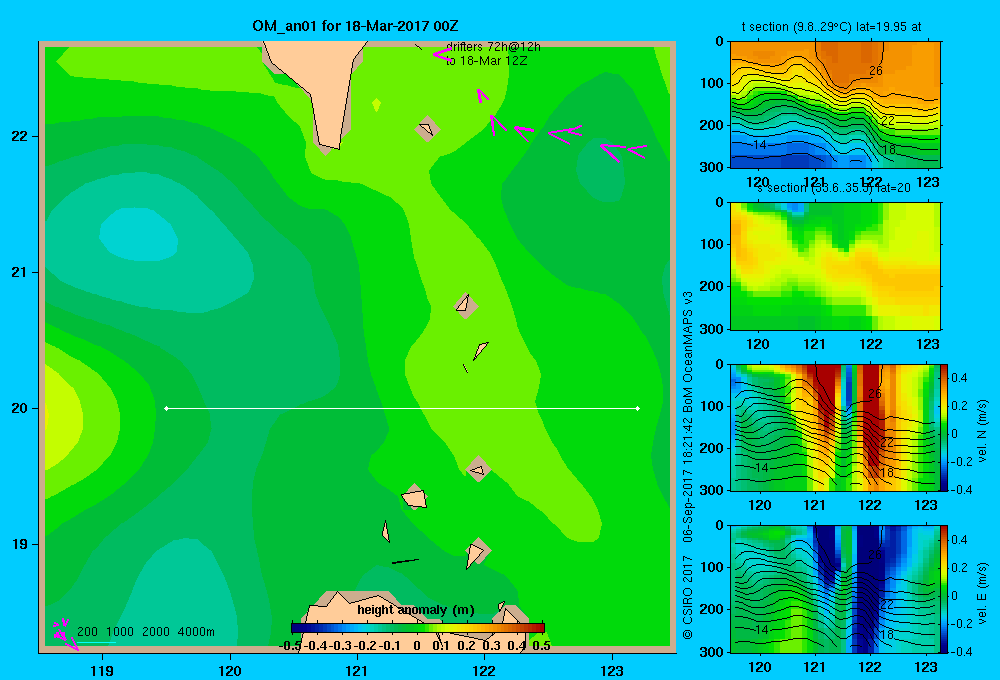
Task: Click the "26" isotherm label in the t section
Action: (x=876, y=71)
